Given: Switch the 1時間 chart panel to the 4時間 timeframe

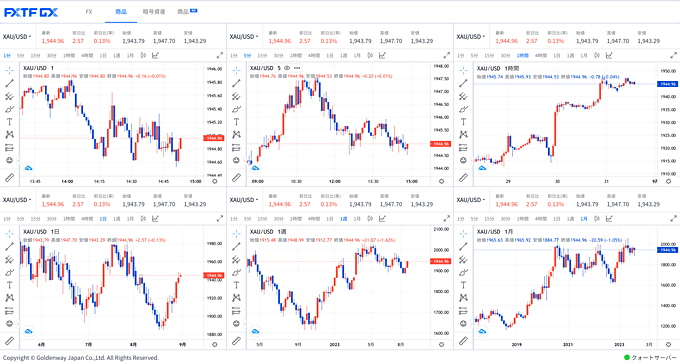Looking at the screenshot, I should 540,56.
